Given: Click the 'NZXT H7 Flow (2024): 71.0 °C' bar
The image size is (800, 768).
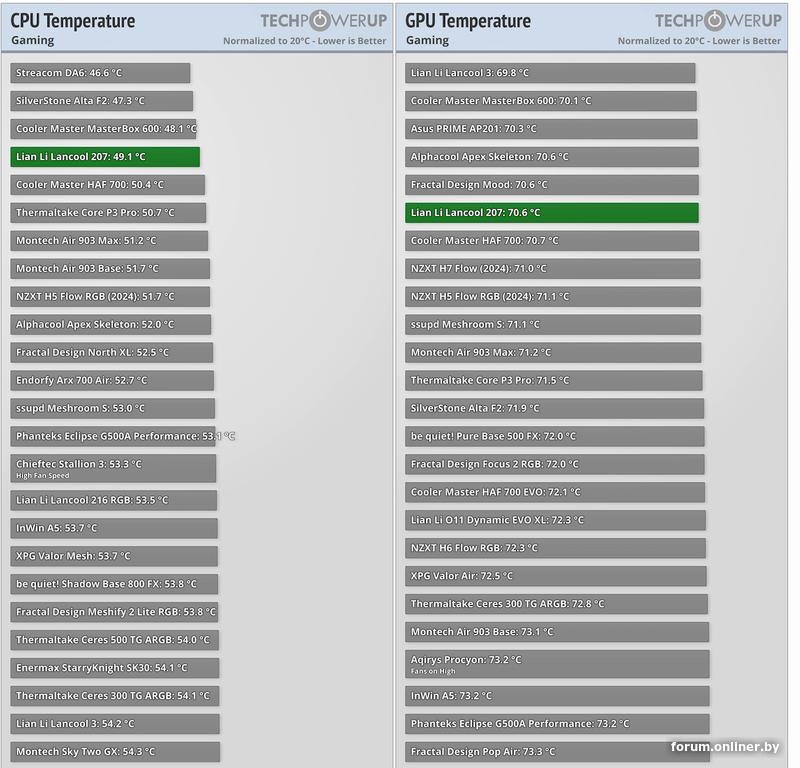Looking at the screenshot, I should [x=553, y=269].
